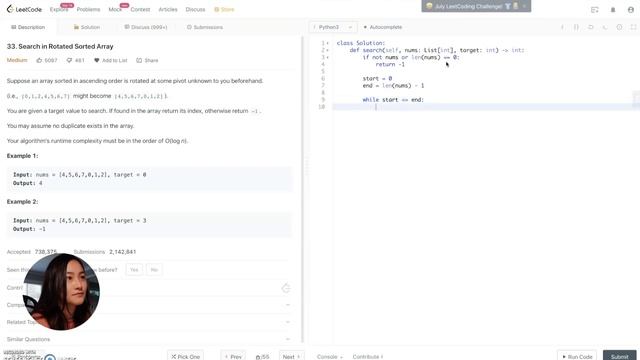Toggle the fullscreen editor icon
Viewport: 640px width, 360px height.
coord(633,27)
